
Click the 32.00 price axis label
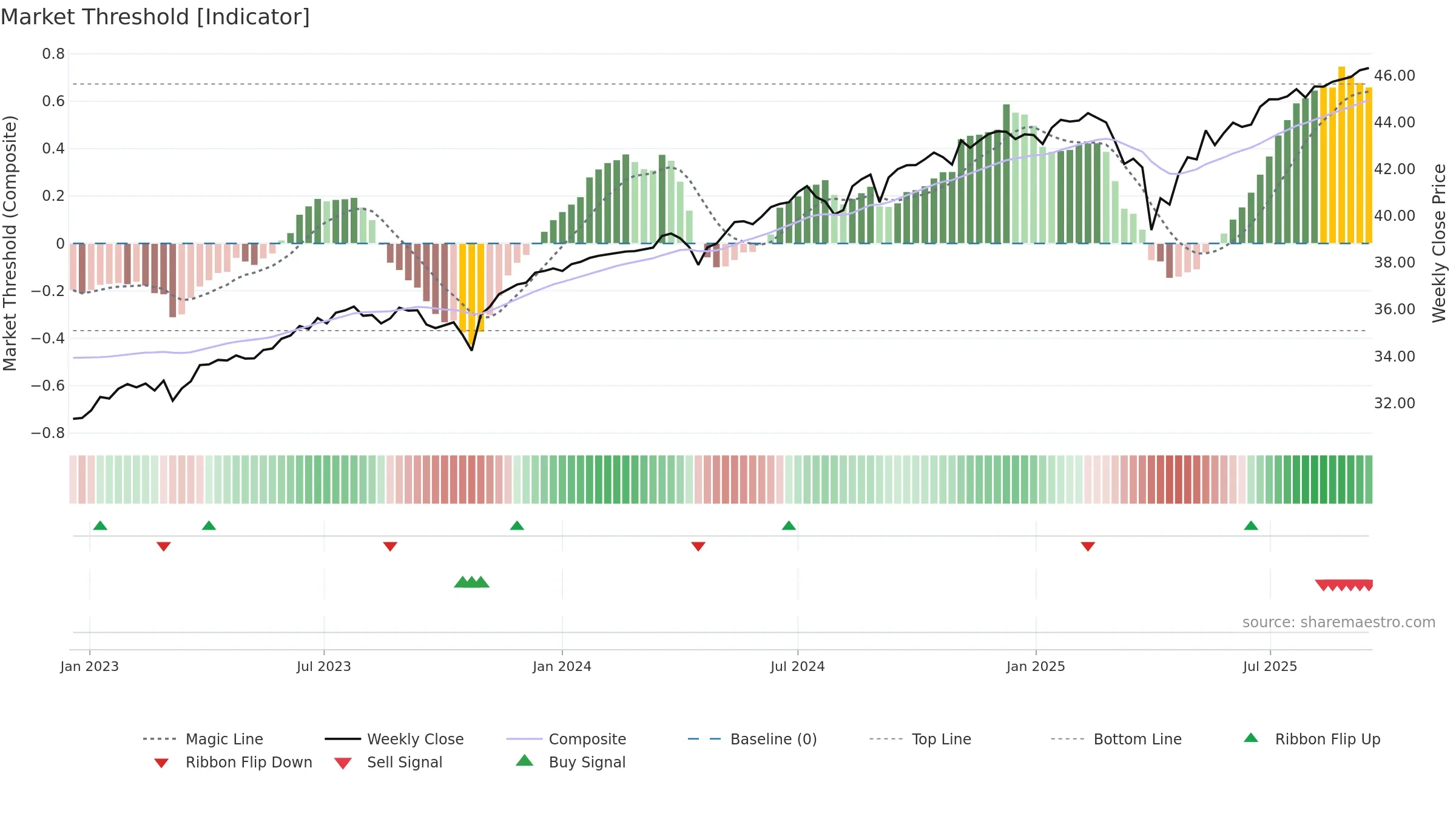click(x=1395, y=403)
